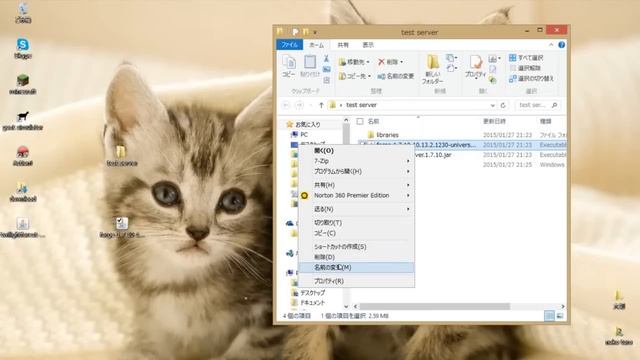
Task: Click 選択解除 (Select none) in the ribbon
Action: point(525,68)
